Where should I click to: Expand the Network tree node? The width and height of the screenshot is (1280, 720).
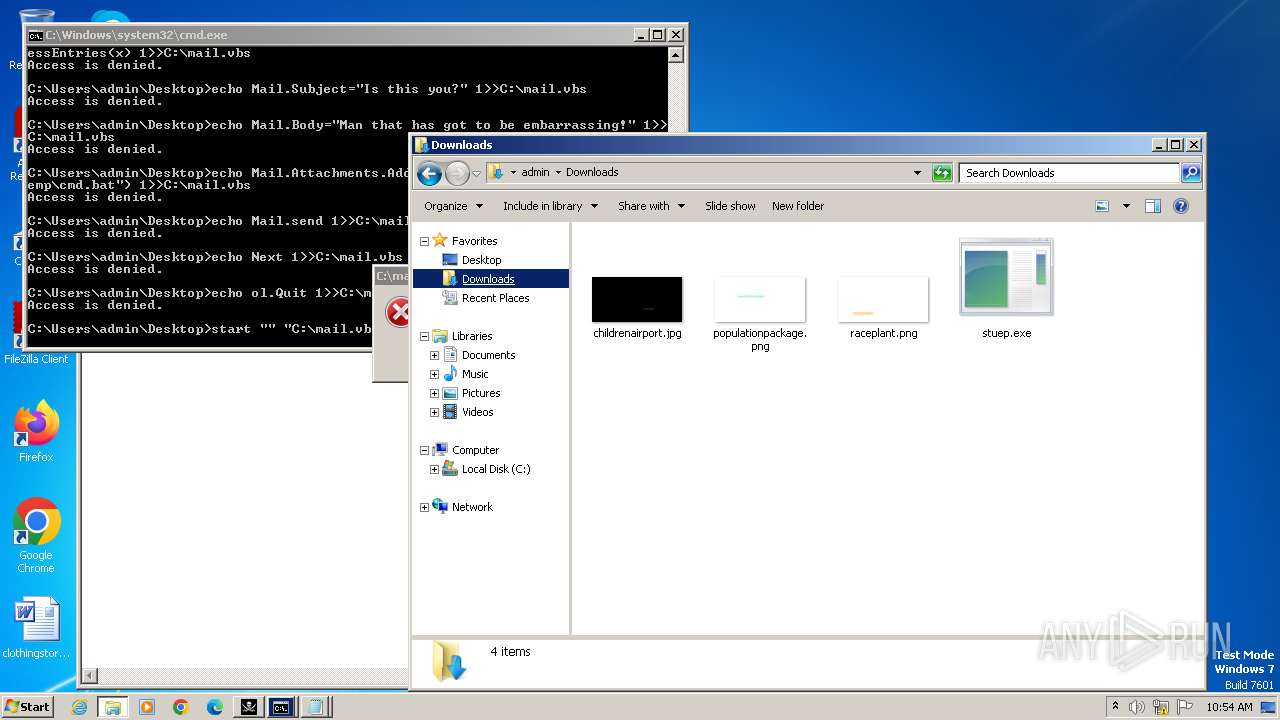tap(424, 507)
